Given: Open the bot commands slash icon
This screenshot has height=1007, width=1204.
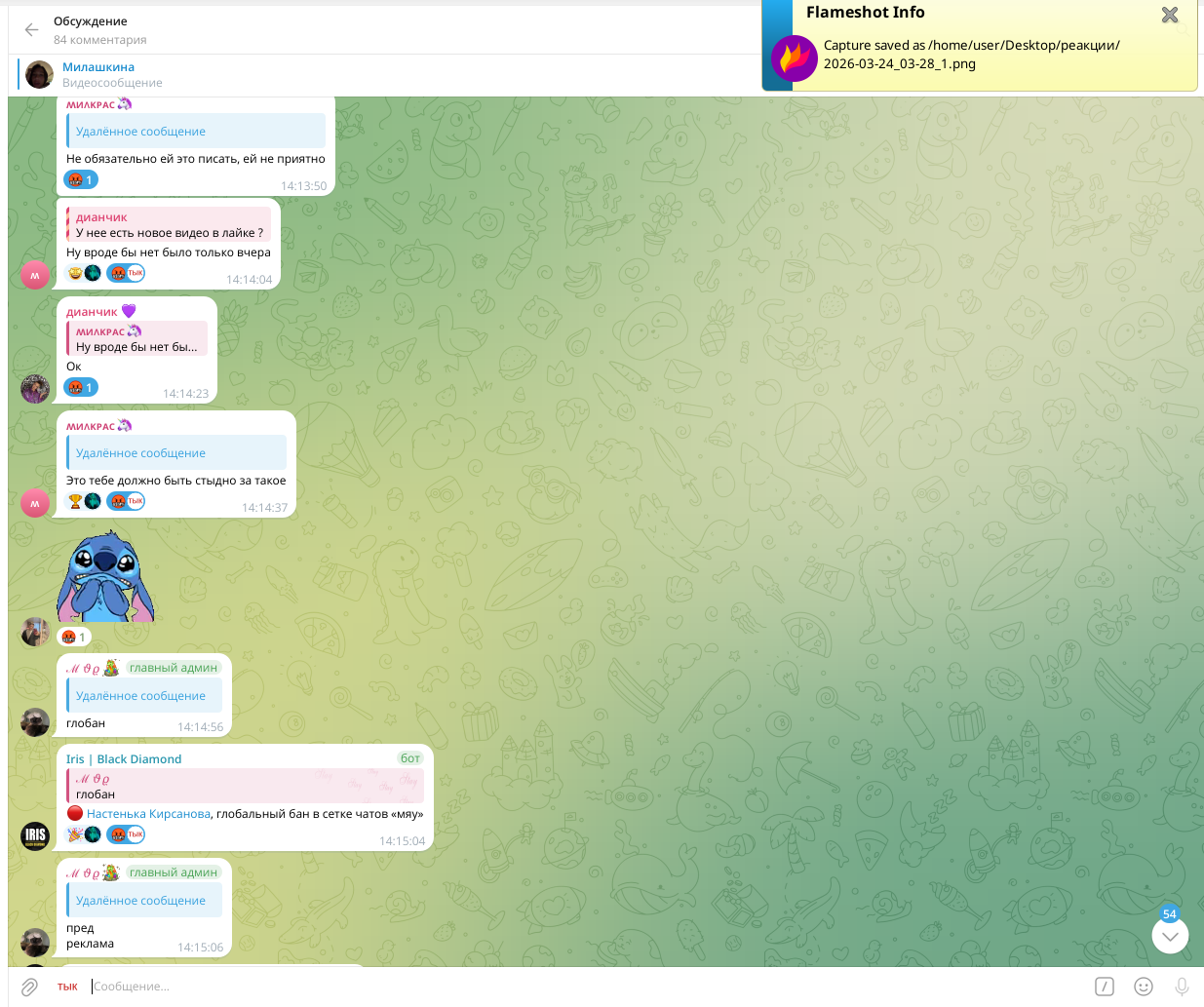Looking at the screenshot, I should (x=1105, y=987).
